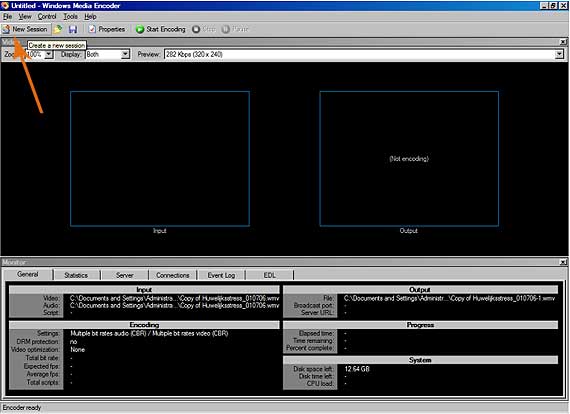Close the video panel with its X

pyautogui.click(x=563, y=42)
